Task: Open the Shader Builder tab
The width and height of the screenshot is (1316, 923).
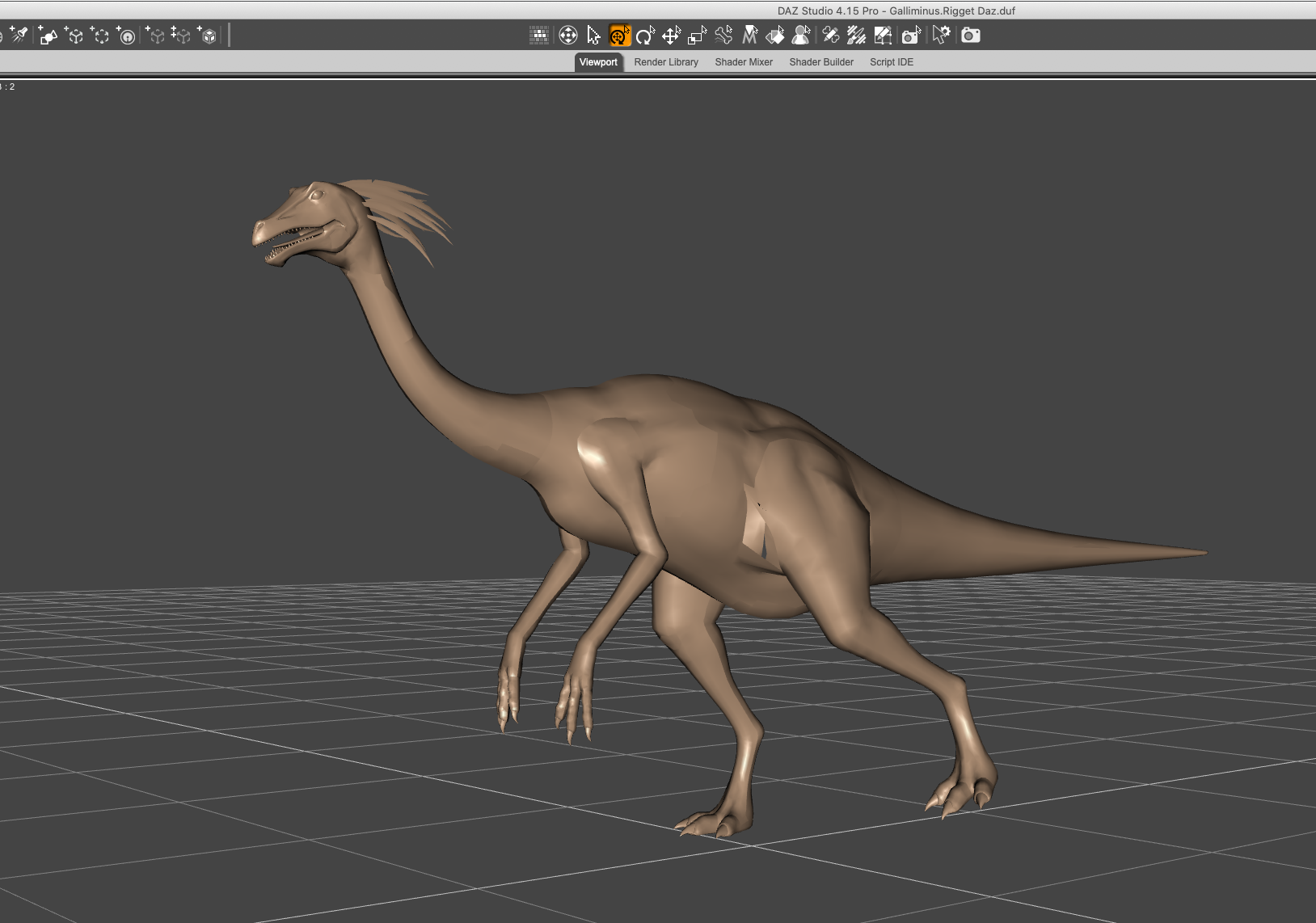Action: tap(821, 62)
